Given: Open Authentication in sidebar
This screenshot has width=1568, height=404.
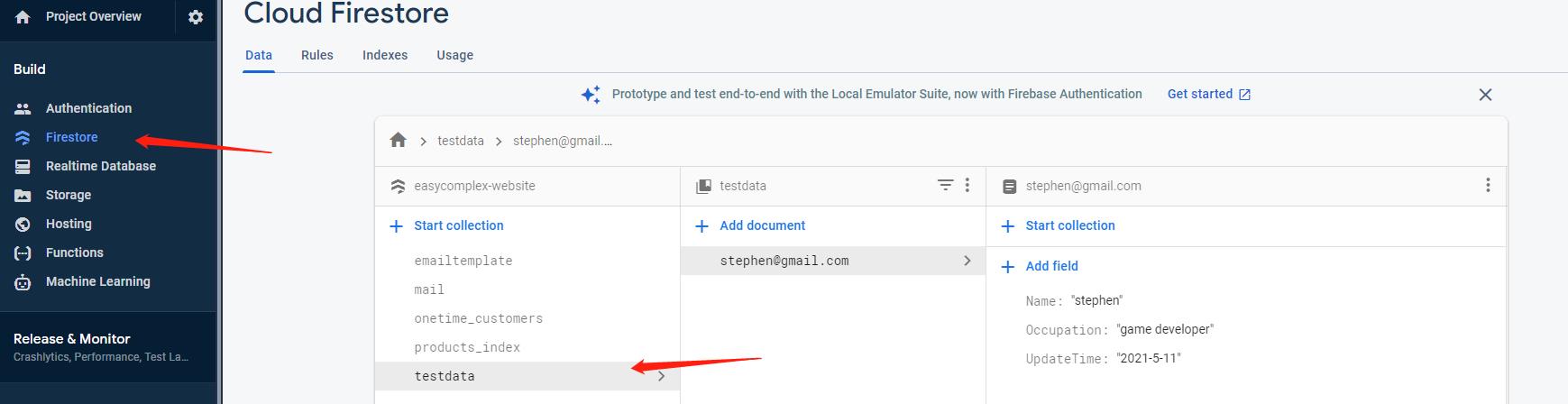Looking at the screenshot, I should pyautogui.click(x=88, y=108).
